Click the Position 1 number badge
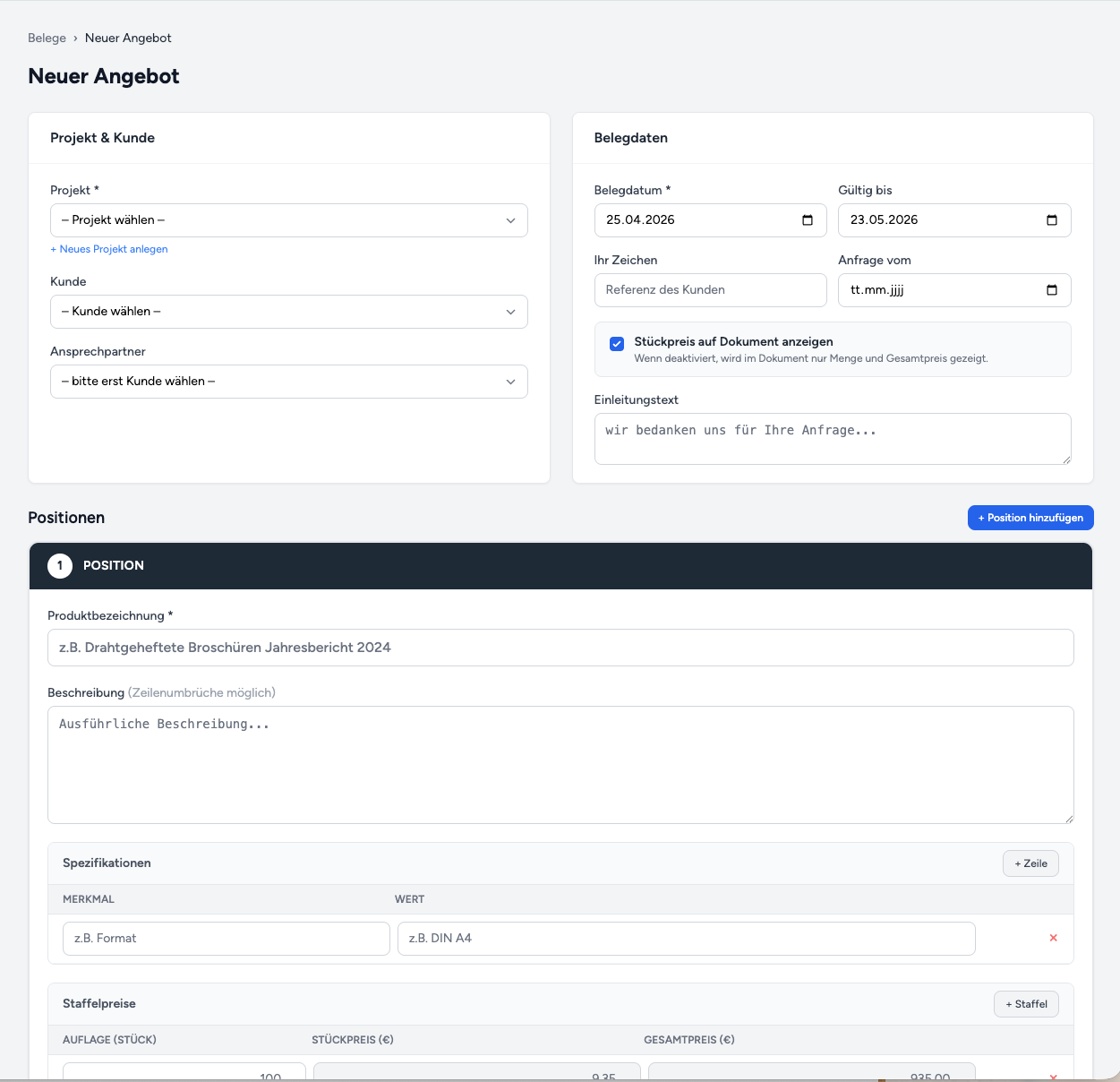The width and height of the screenshot is (1120, 1082). coord(59,565)
